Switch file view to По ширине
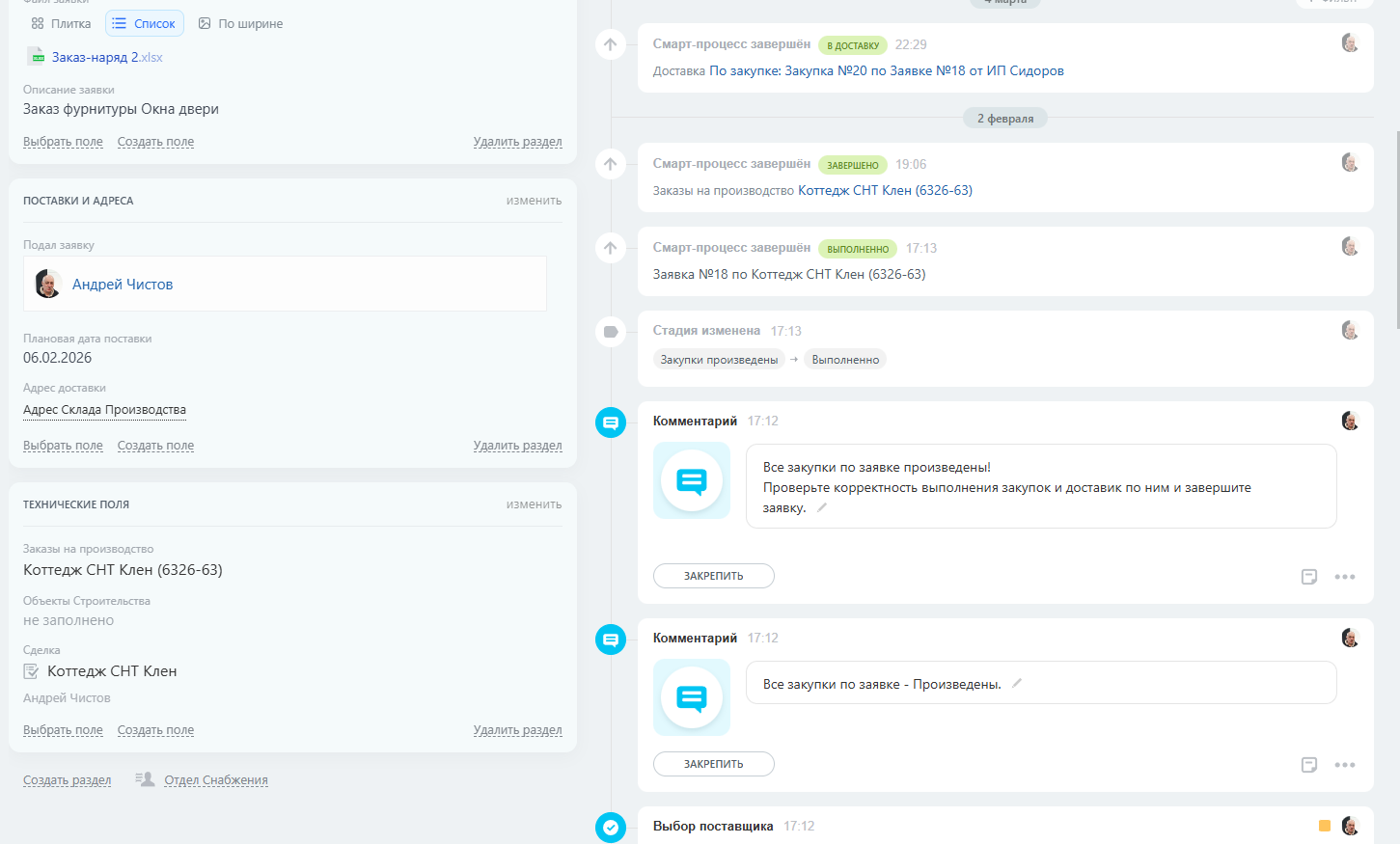 click(240, 23)
